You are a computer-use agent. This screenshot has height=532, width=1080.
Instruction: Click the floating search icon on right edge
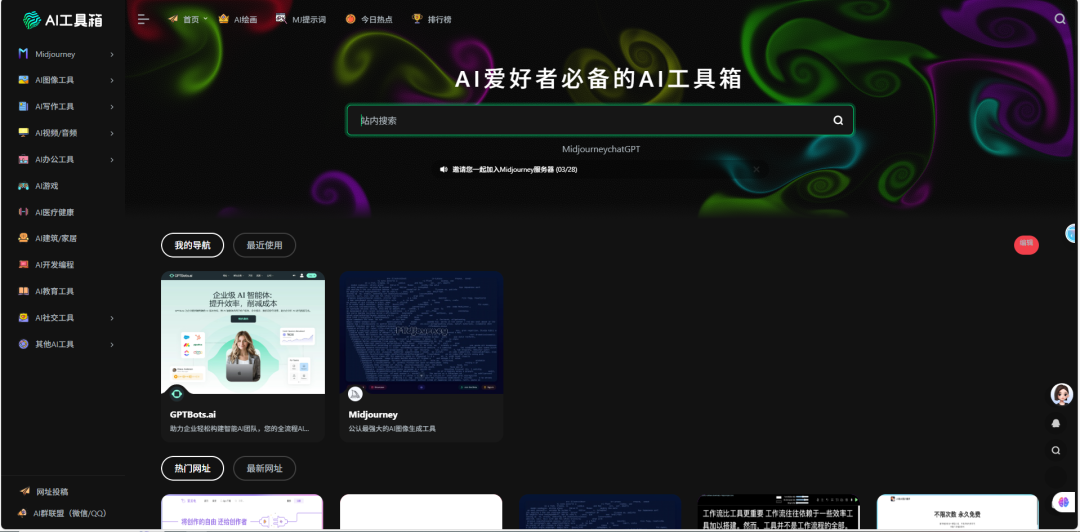point(1056,451)
